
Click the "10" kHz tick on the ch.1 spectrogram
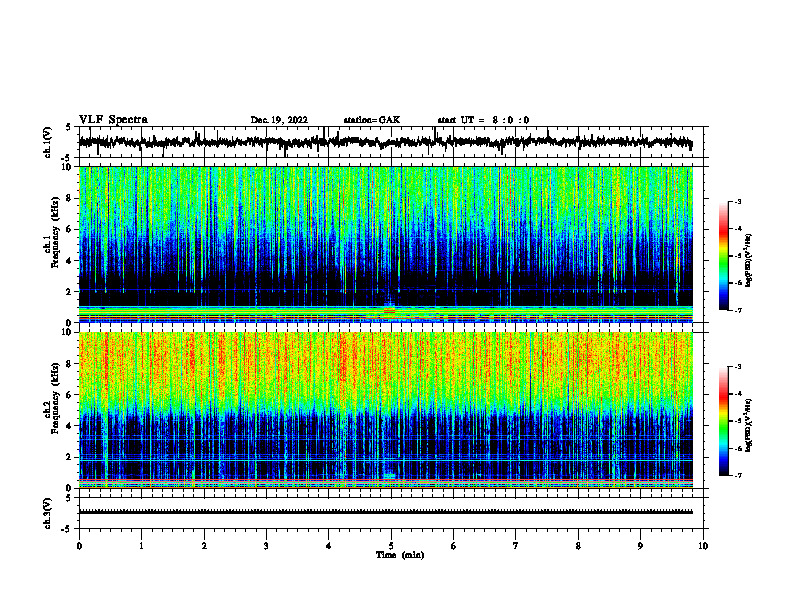click(x=68, y=167)
